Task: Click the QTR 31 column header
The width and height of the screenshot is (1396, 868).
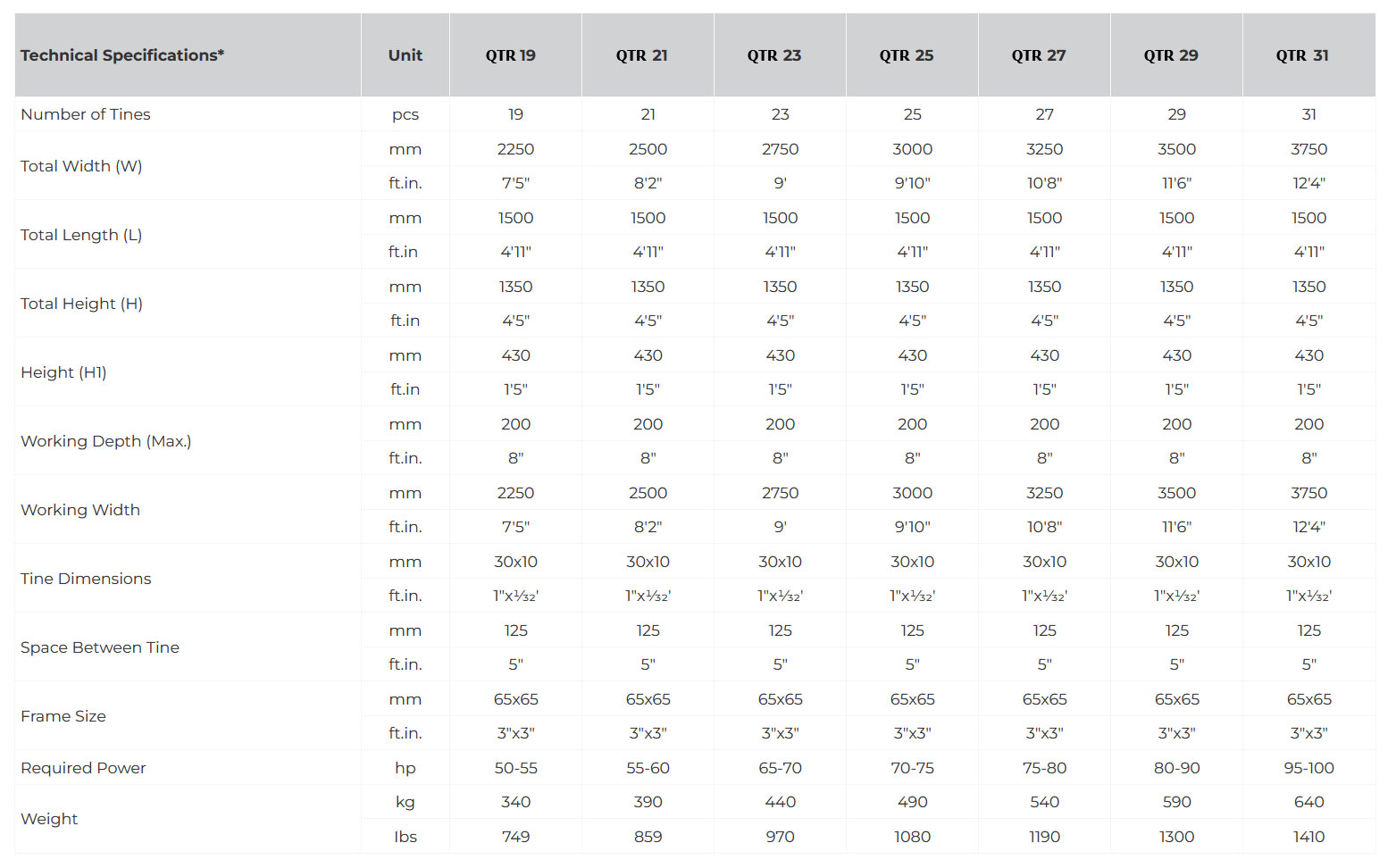Action: tap(1302, 55)
